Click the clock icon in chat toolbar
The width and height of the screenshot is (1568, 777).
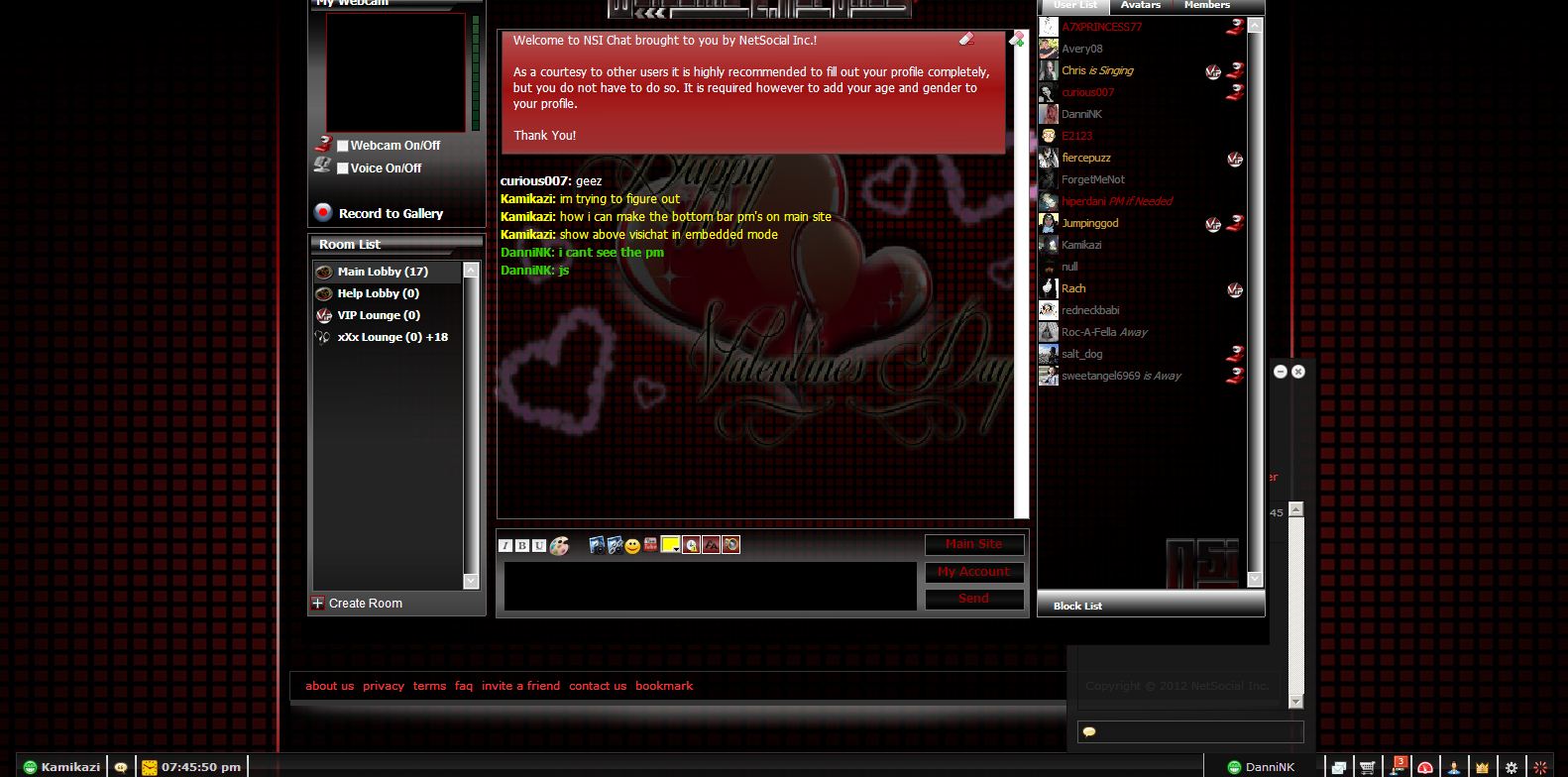[x=692, y=544]
